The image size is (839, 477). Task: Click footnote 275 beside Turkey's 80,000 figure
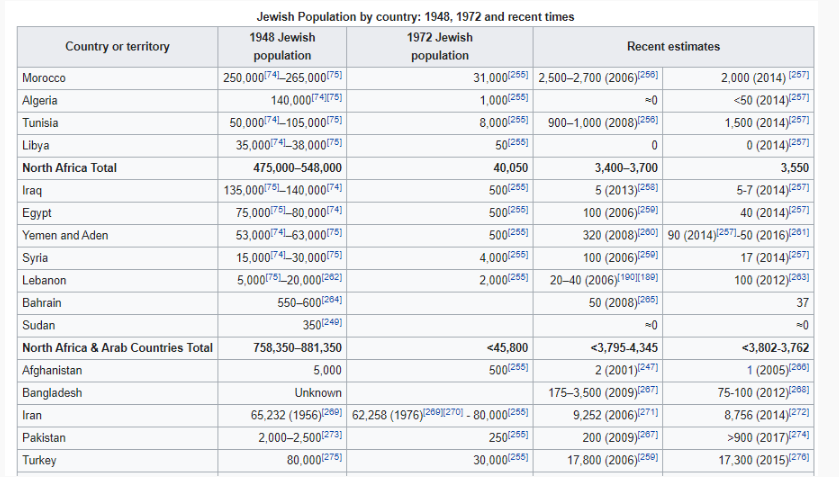[x=332, y=458]
